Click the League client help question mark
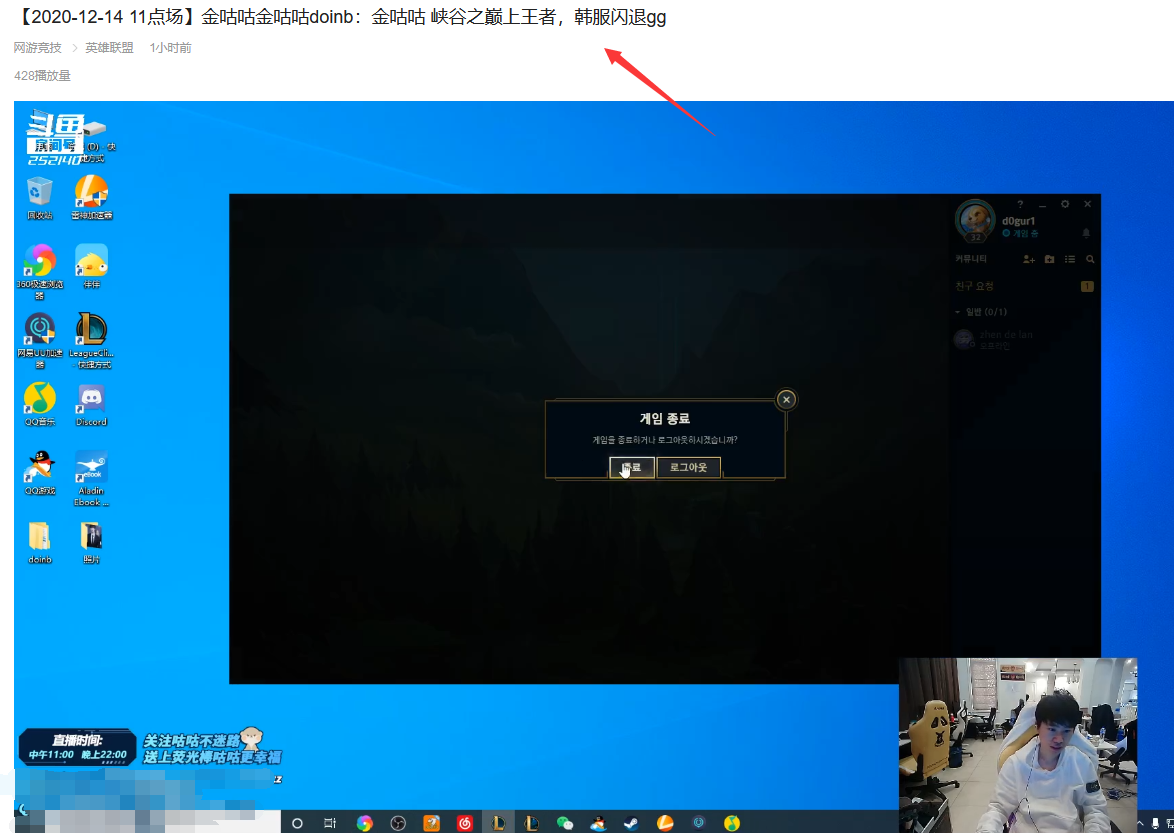Viewport: 1174px width, 833px height. pyautogui.click(x=1020, y=204)
